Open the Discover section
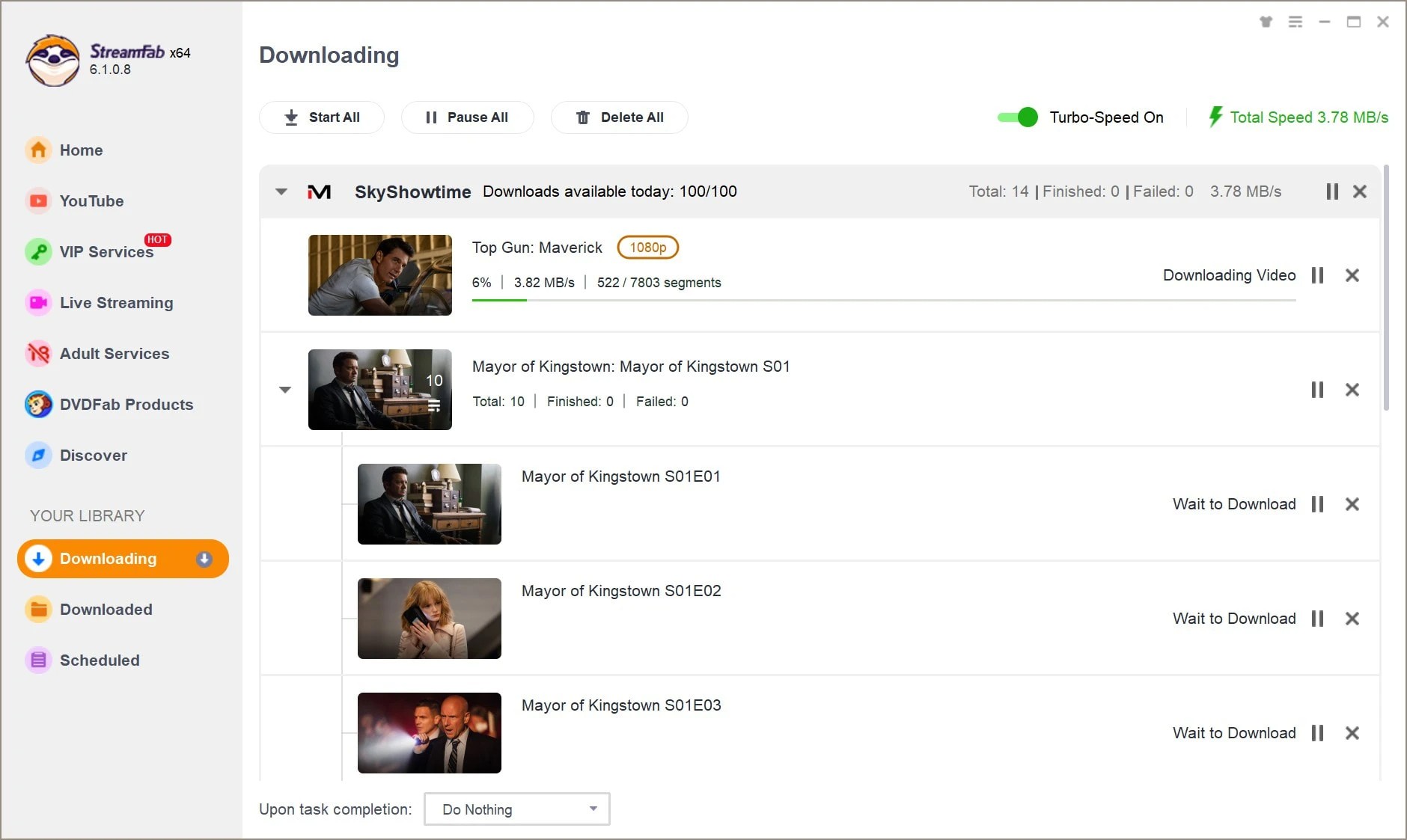The height and width of the screenshot is (840, 1407). point(76,455)
